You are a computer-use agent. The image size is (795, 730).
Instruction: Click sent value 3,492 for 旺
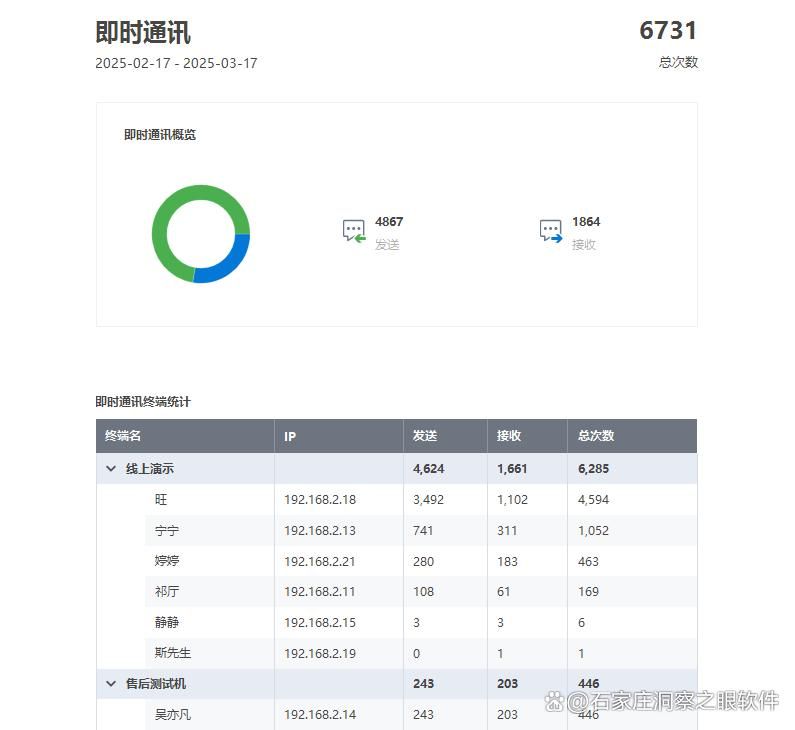tap(428, 500)
